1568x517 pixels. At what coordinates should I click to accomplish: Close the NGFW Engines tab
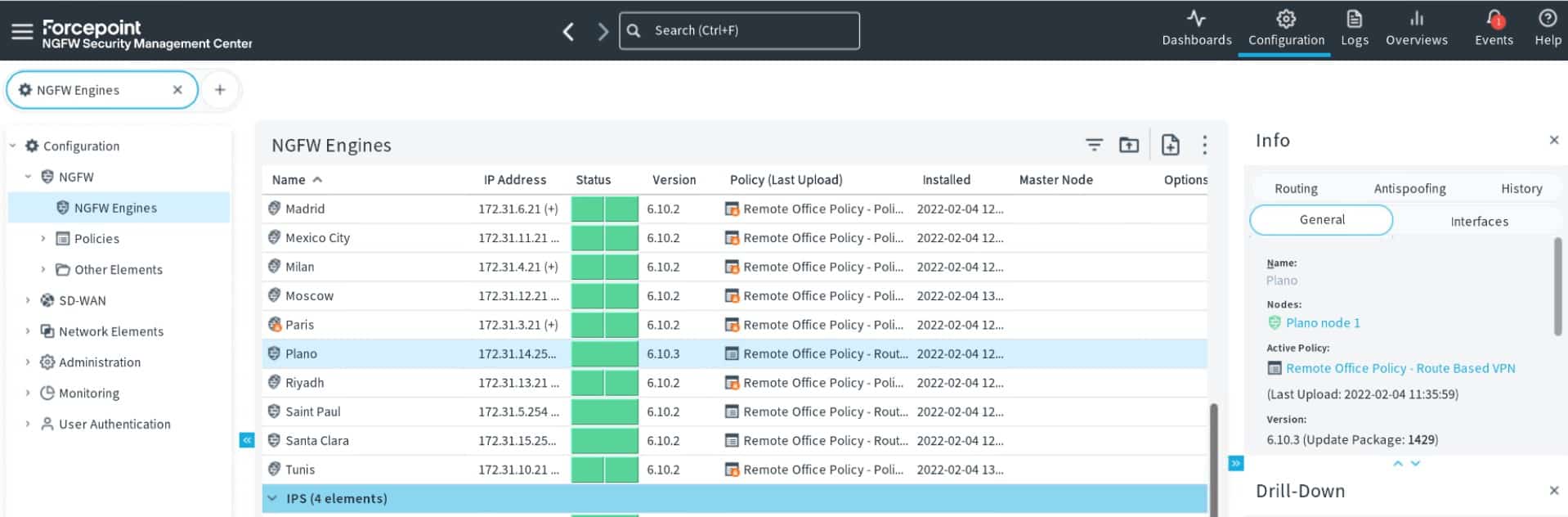pyautogui.click(x=177, y=90)
